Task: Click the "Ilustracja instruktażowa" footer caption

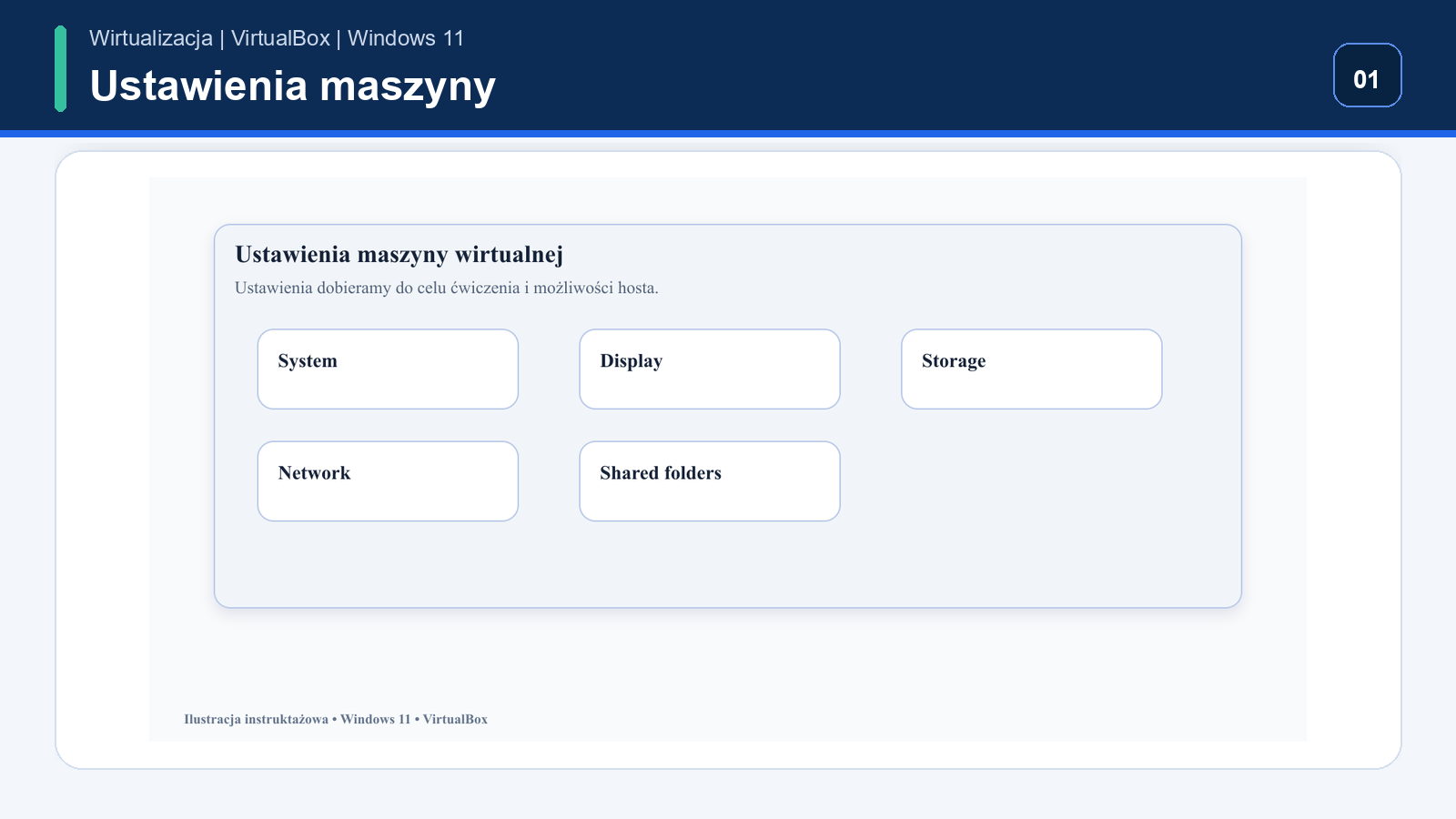Action: pos(257,719)
